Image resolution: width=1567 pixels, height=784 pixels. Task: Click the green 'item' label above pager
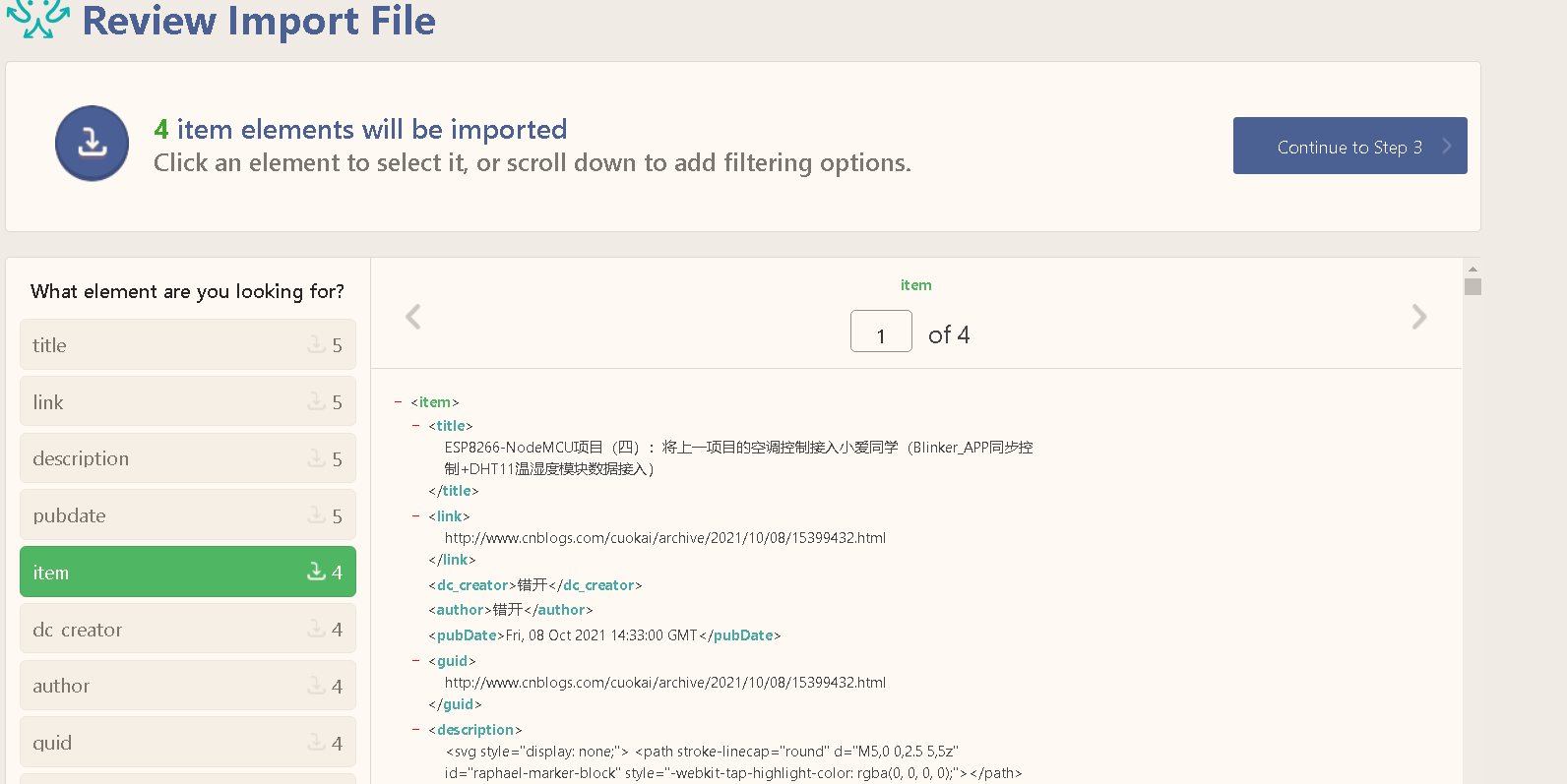tap(916, 285)
